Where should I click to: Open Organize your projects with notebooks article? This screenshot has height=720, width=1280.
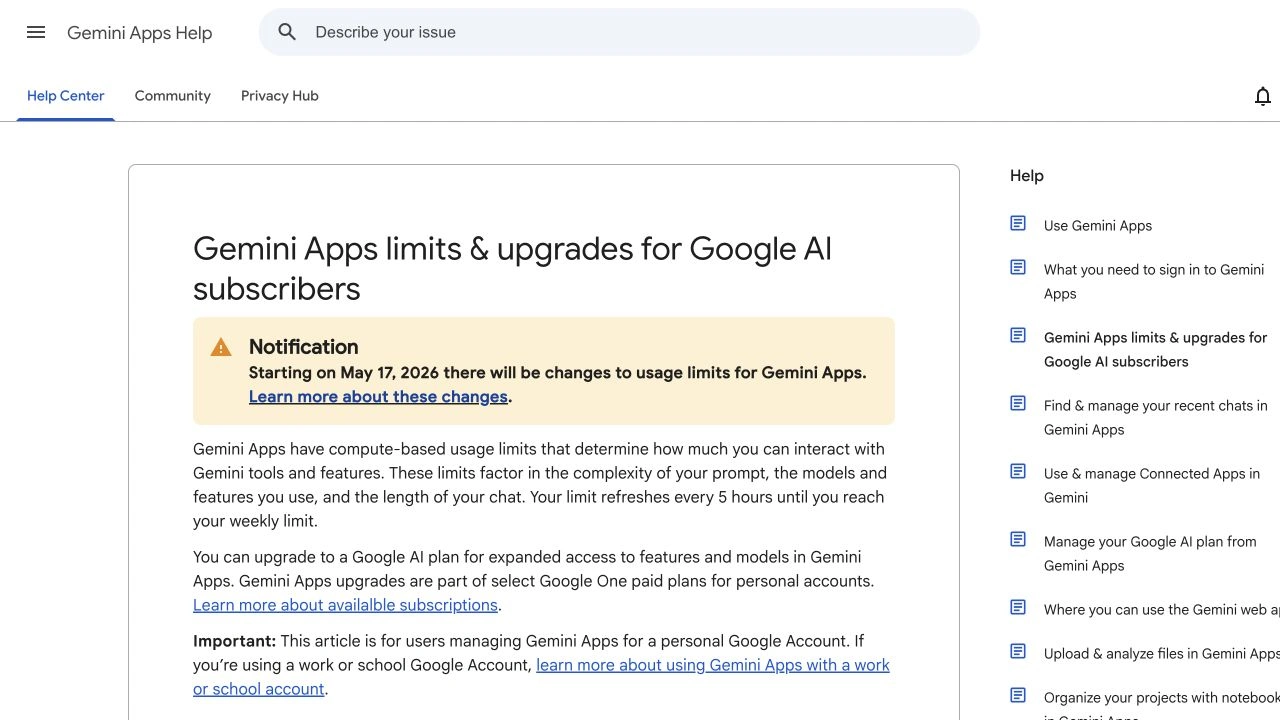[1162, 704]
